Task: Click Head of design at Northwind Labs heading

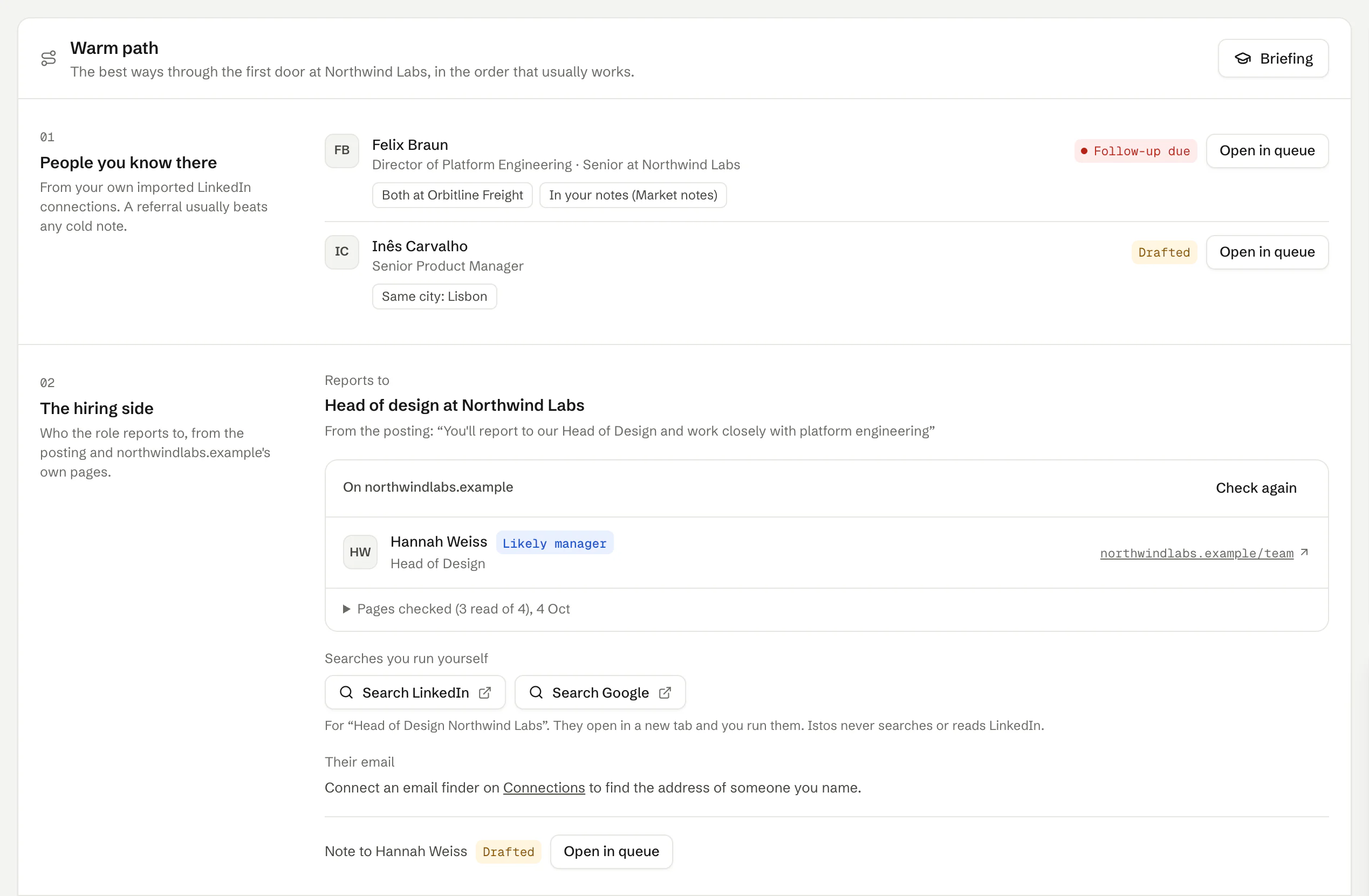Action: (x=454, y=405)
